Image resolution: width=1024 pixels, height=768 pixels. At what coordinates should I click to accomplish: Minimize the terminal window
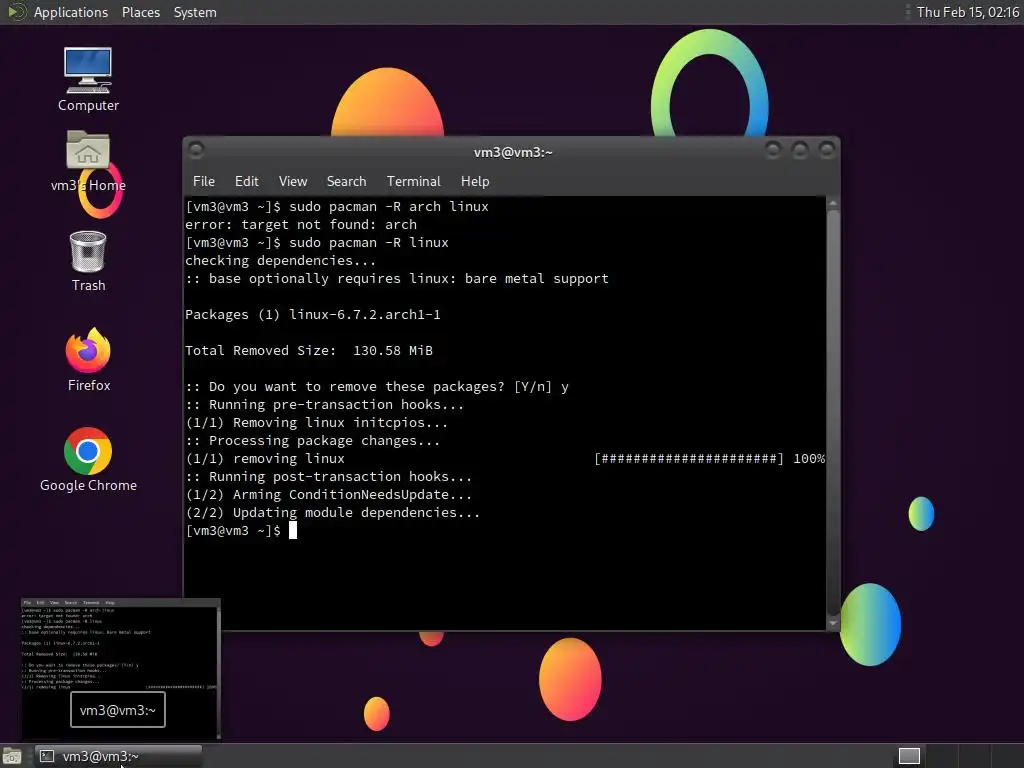tap(773, 150)
